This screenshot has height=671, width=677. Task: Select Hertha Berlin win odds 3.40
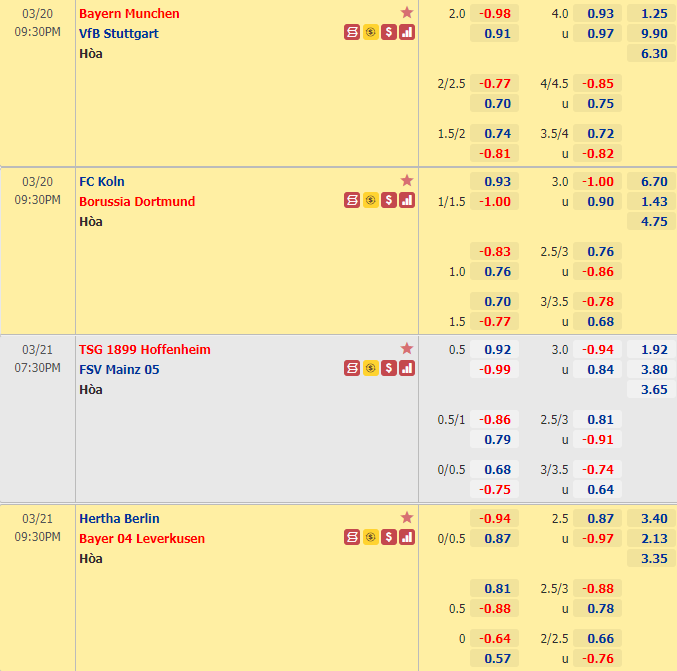pos(651,518)
